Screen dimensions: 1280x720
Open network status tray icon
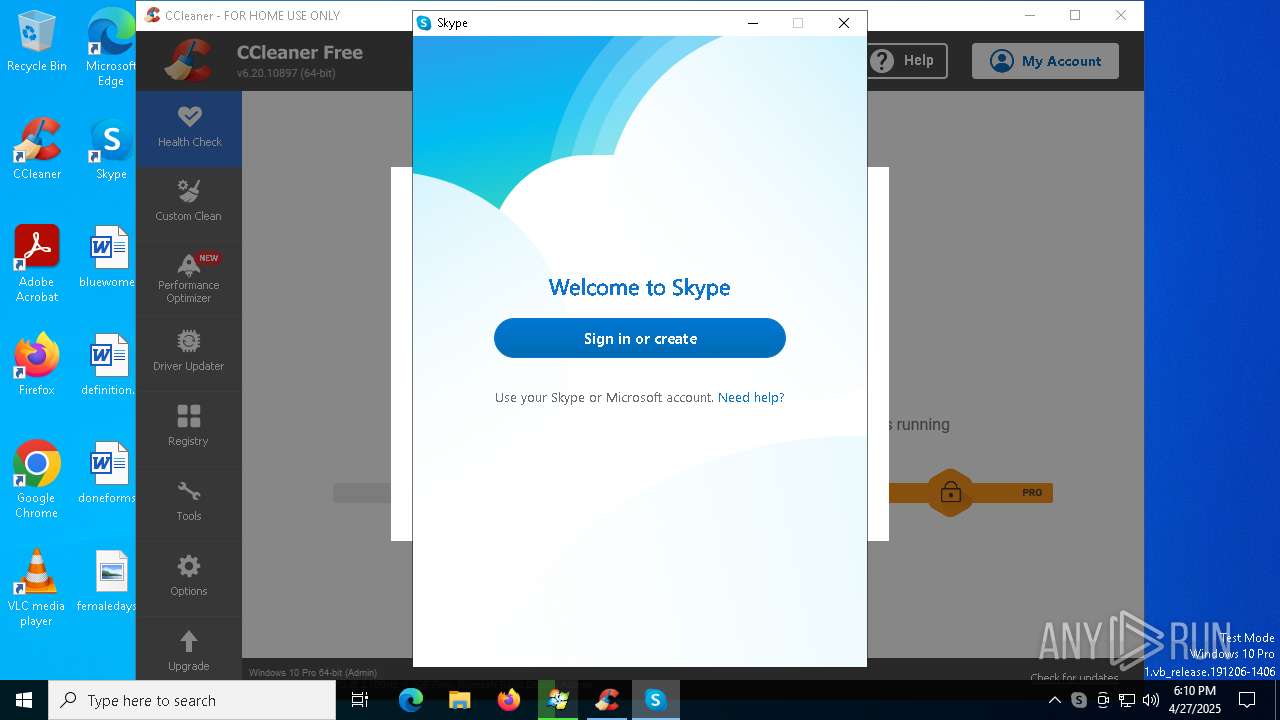[1127, 700]
